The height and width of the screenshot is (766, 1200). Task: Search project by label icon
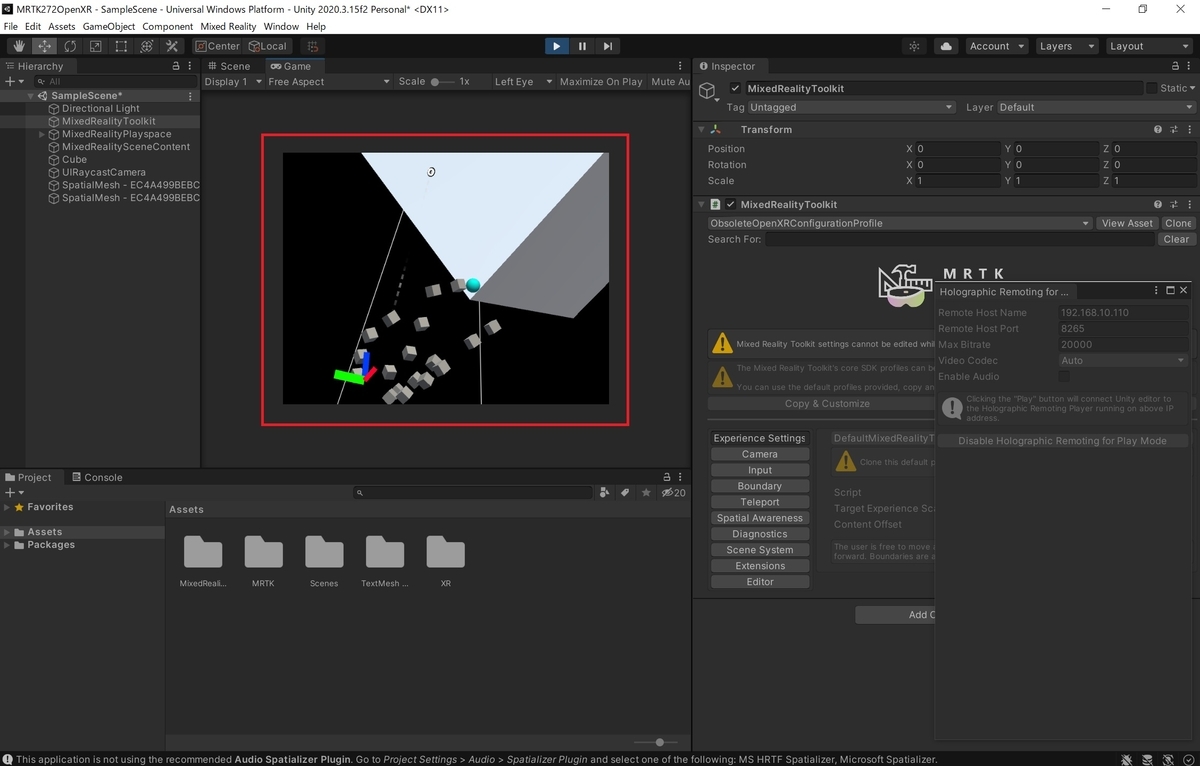(x=625, y=492)
